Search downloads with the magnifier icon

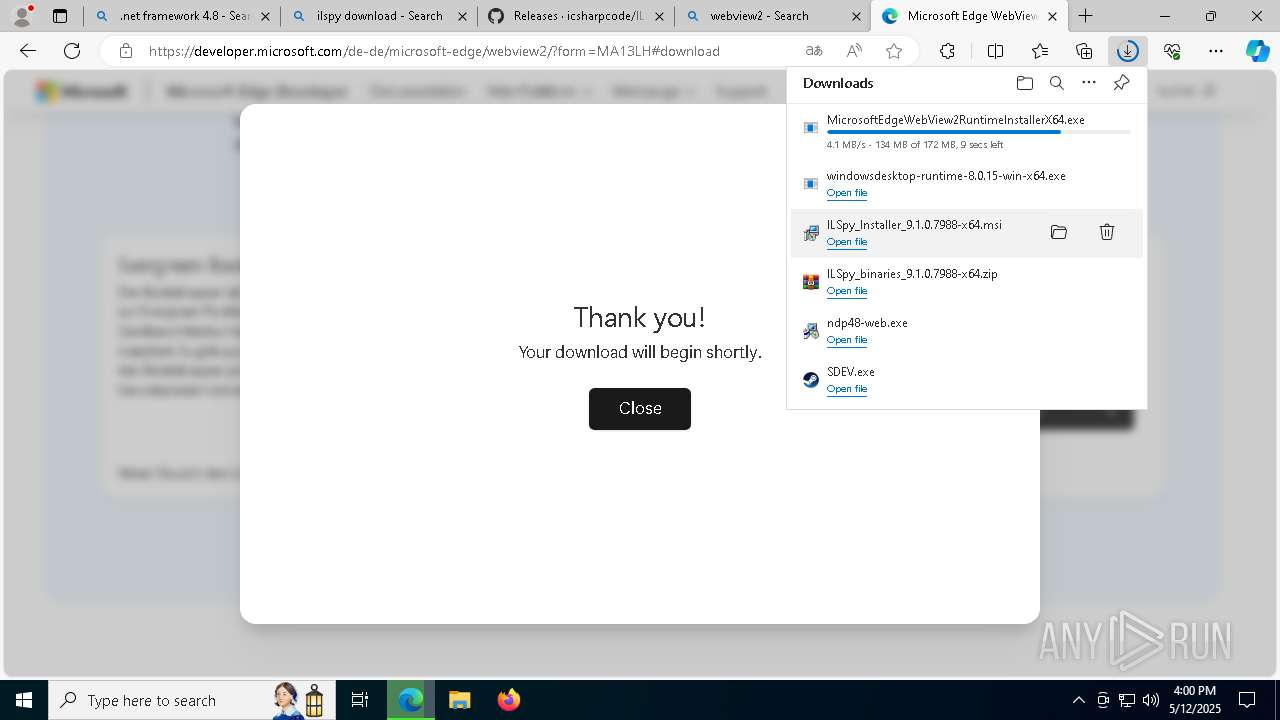(x=1057, y=83)
